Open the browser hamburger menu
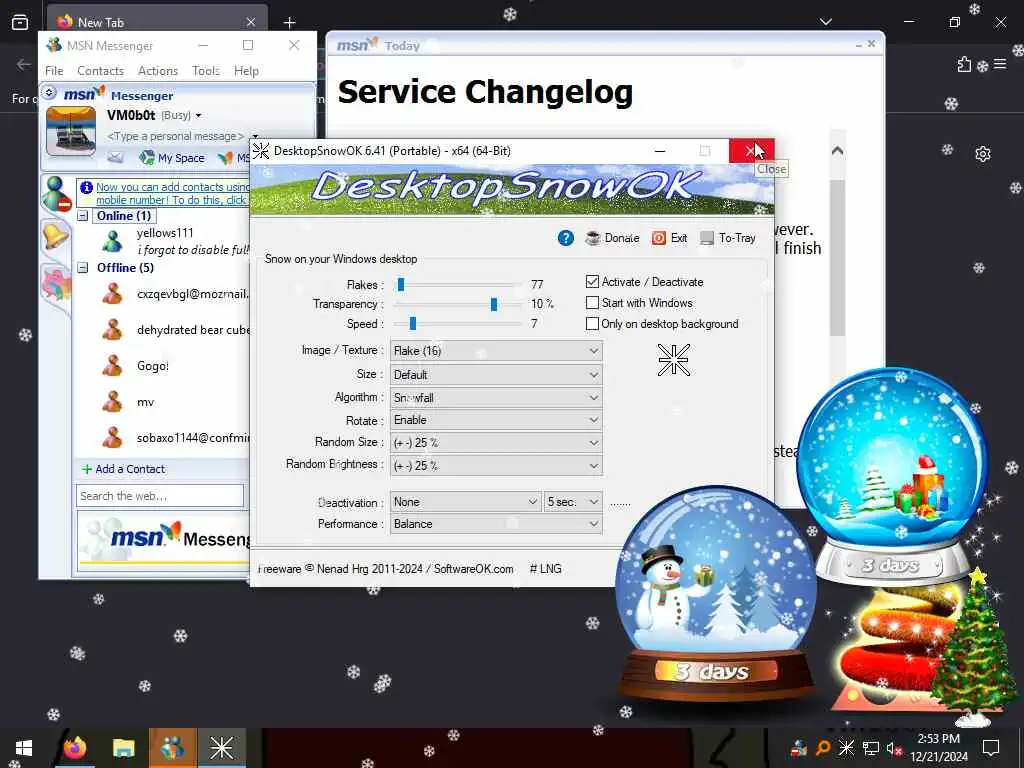This screenshot has height=768, width=1024. pyautogui.click(x=1000, y=64)
